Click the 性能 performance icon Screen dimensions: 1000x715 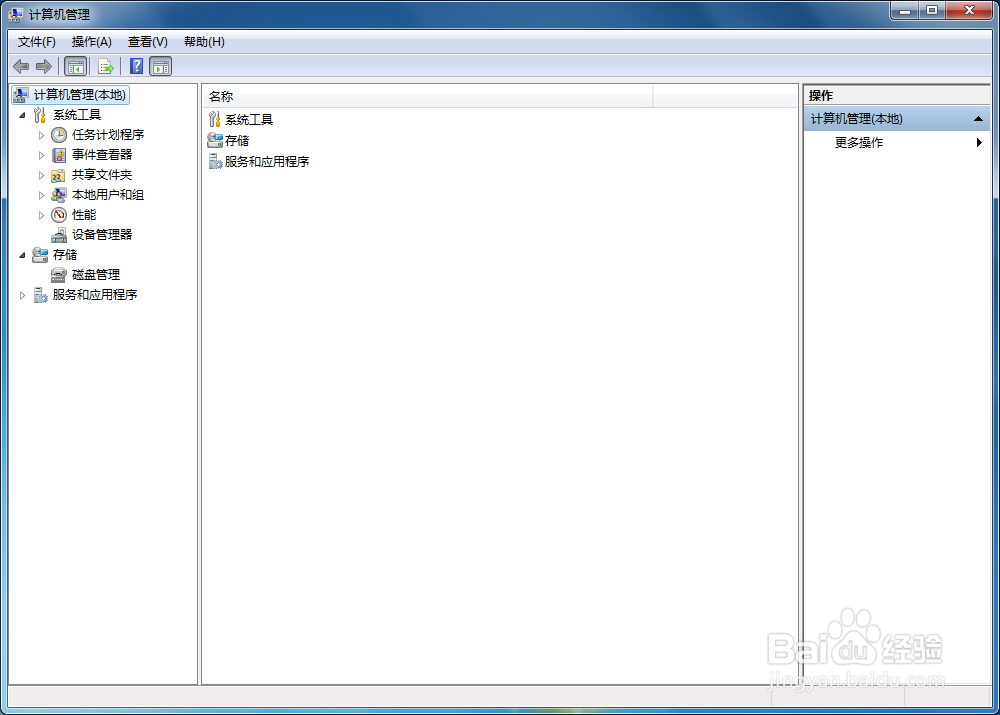coord(59,215)
